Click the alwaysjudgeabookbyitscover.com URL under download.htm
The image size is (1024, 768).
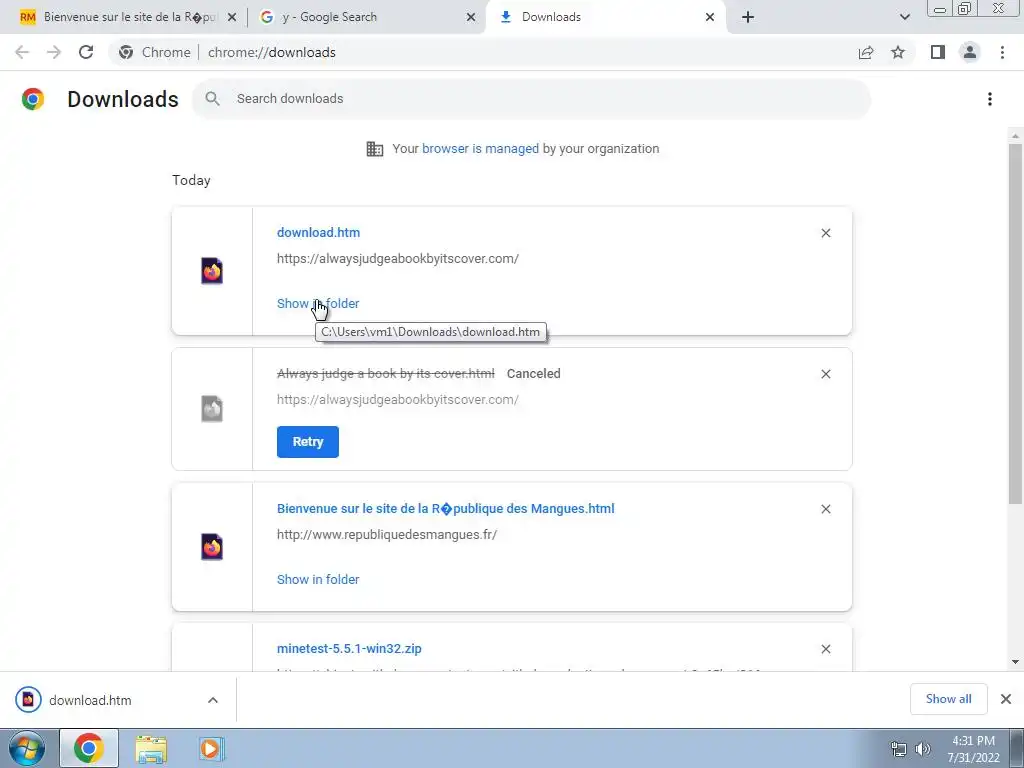398,259
